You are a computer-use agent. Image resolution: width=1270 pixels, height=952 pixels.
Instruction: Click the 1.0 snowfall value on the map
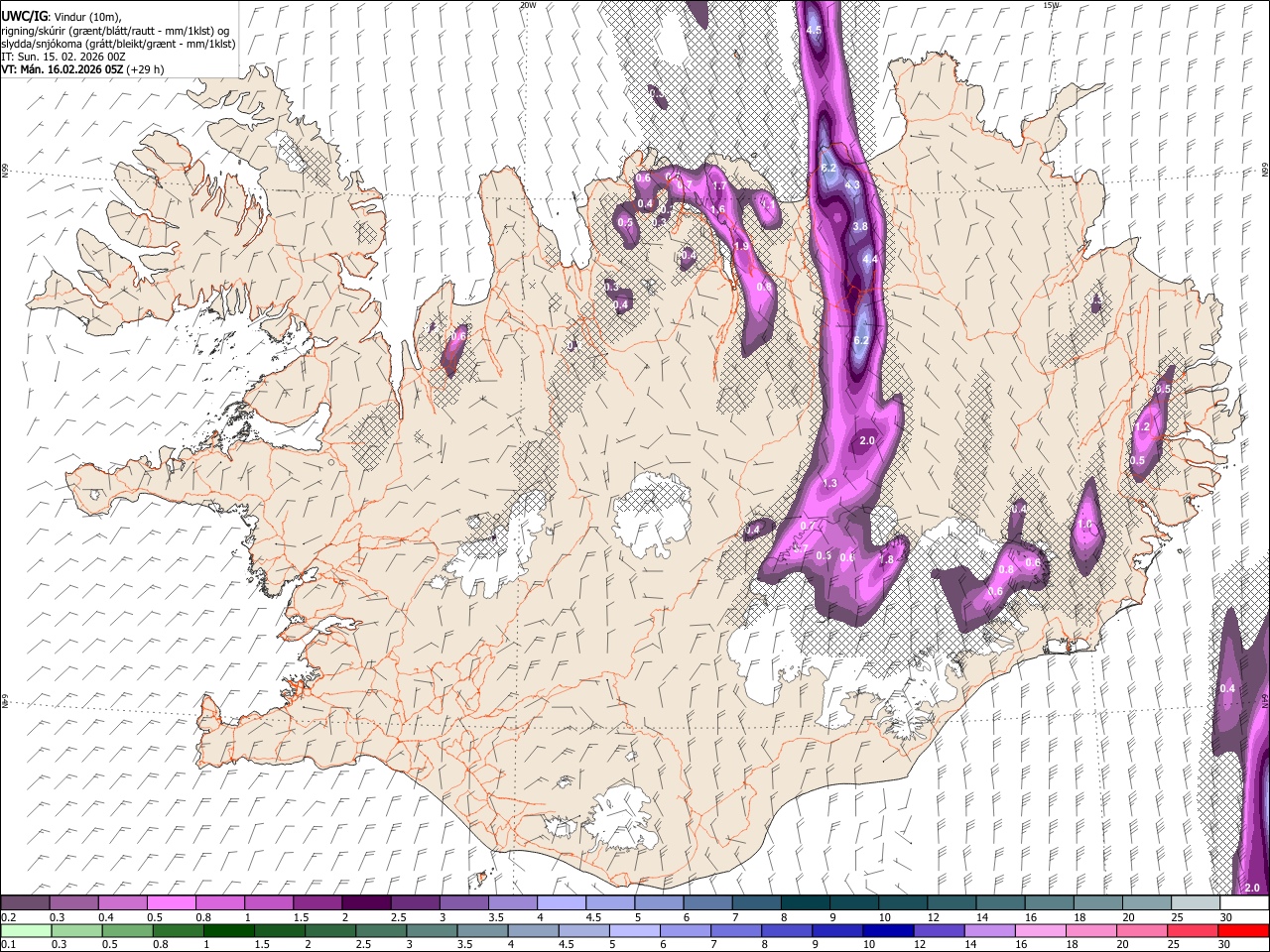pos(1084,524)
